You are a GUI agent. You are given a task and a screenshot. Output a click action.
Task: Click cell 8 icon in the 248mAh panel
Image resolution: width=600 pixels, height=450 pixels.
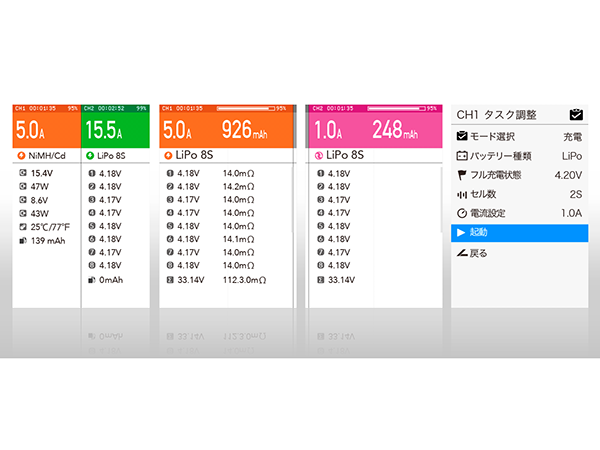point(321,265)
